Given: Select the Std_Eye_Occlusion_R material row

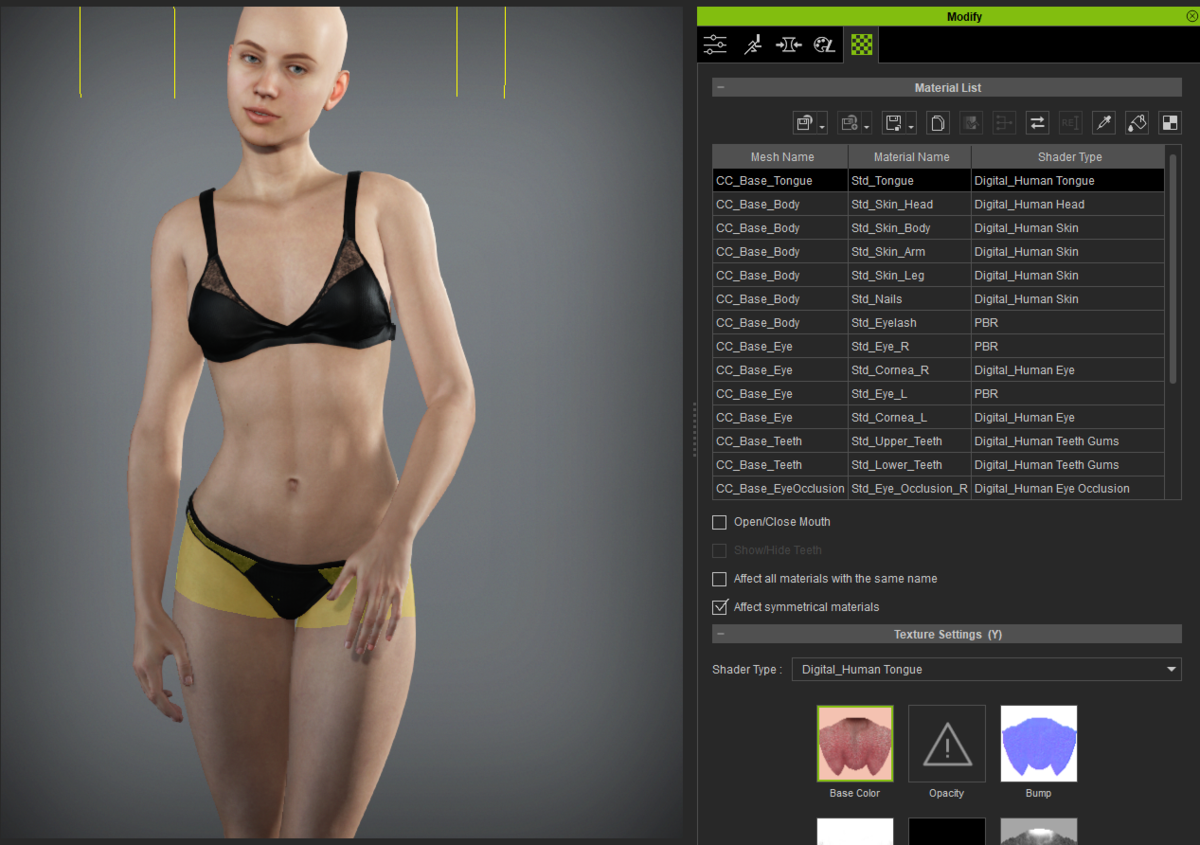Looking at the screenshot, I should point(938,488).
